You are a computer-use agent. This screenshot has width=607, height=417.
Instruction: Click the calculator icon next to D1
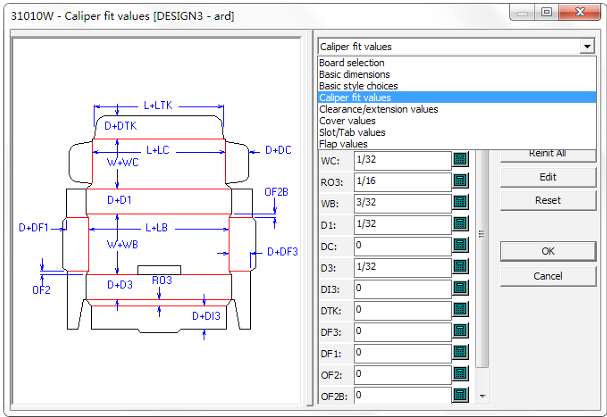[x=460, y=224]
